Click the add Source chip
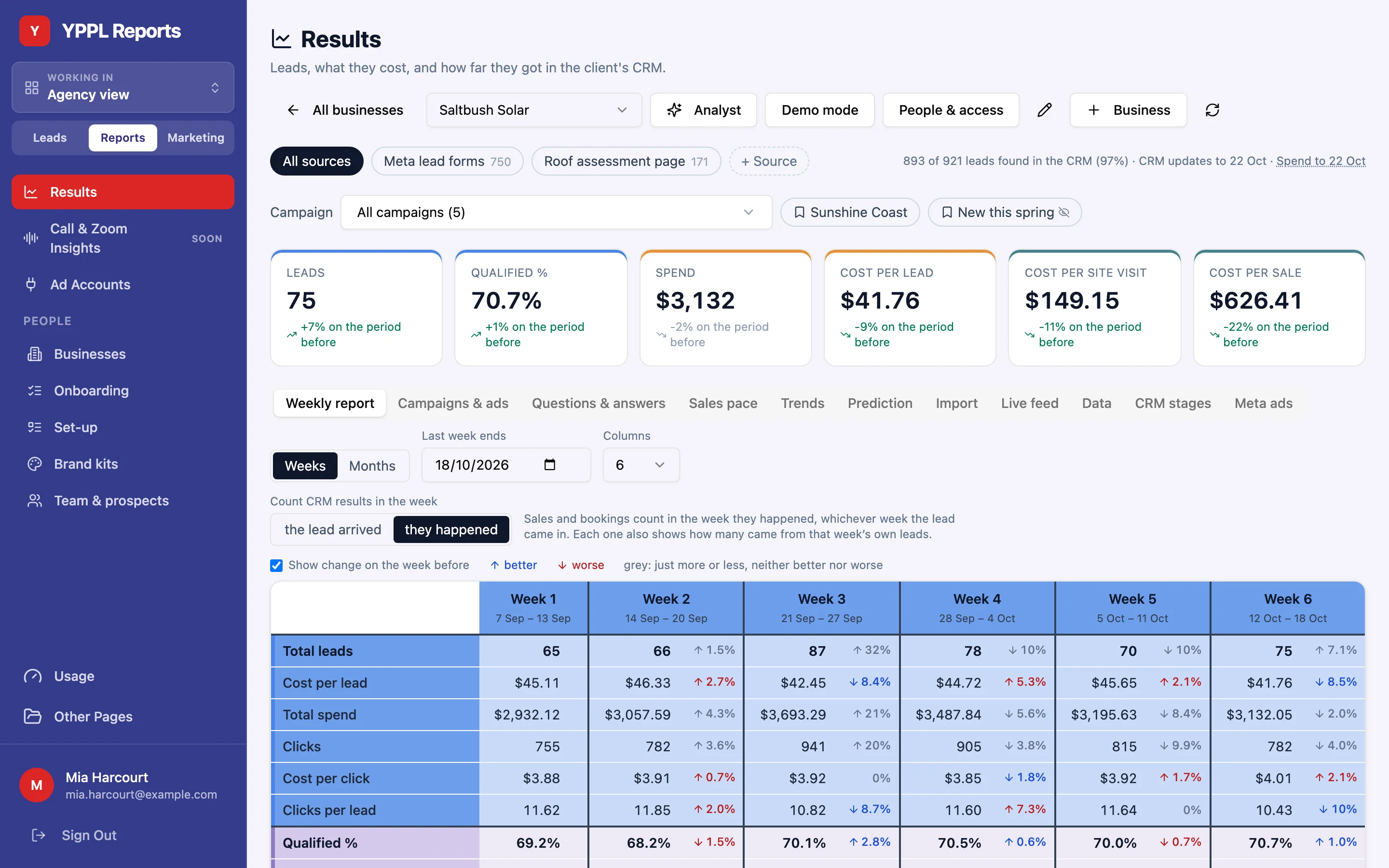The width and height of the screenshot is (1389, 868). [x=769, y=162]
